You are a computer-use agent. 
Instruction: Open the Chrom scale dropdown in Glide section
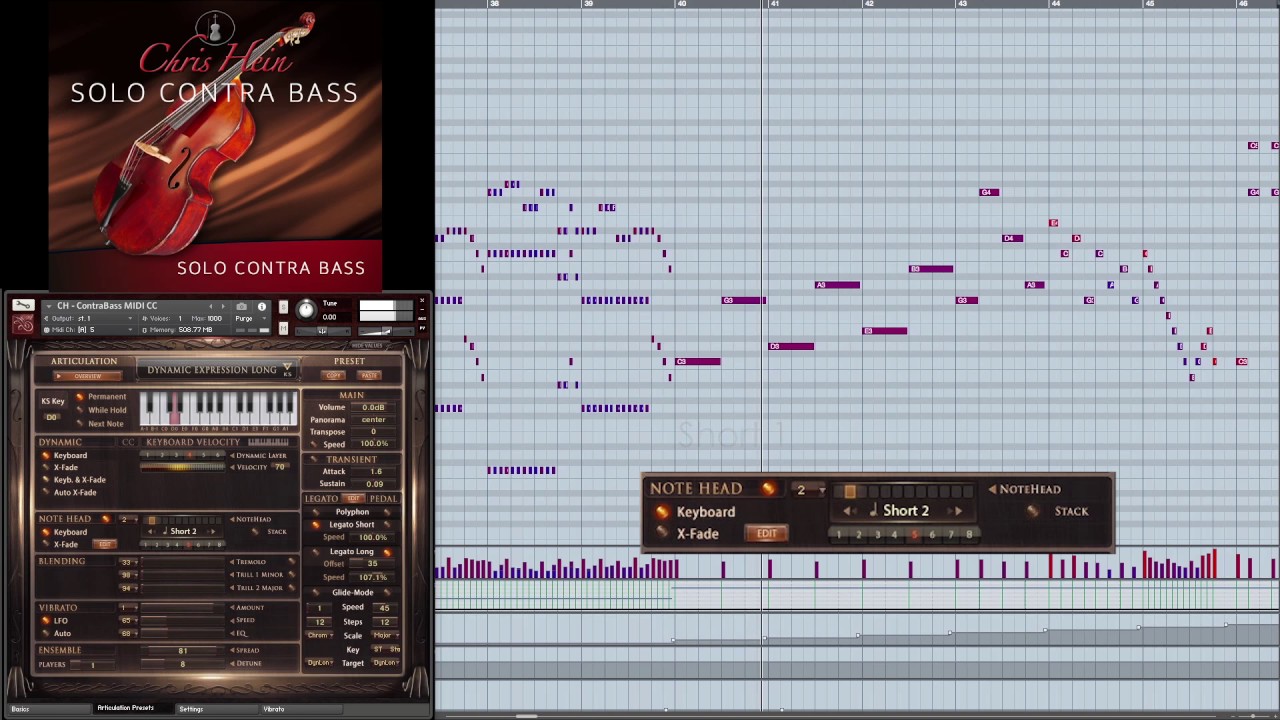pyautogui.click(x=319, y=635)
